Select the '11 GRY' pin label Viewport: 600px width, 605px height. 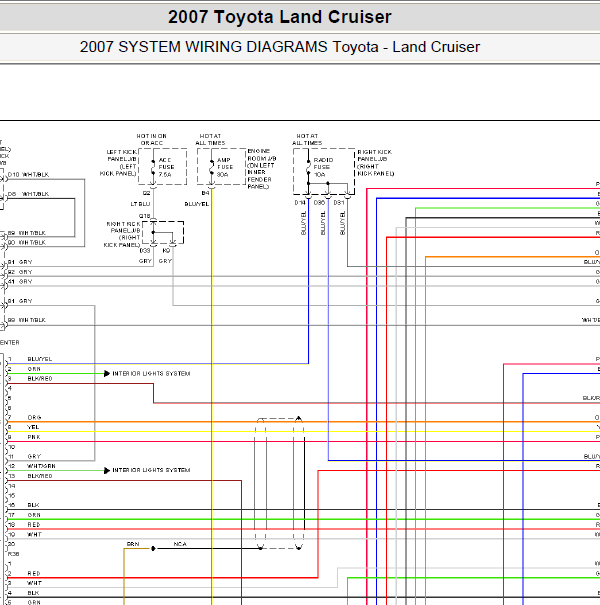click(24, 456)
